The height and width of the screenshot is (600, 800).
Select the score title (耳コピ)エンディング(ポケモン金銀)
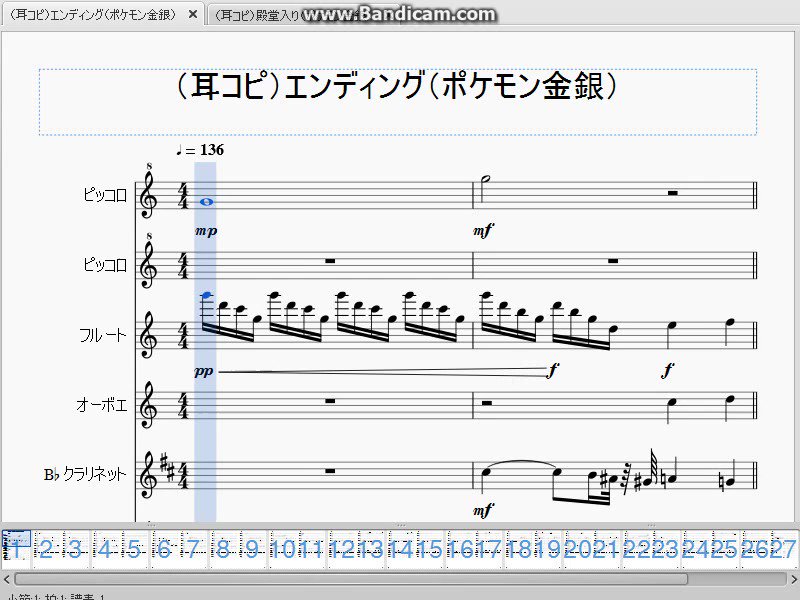(397, 86)
